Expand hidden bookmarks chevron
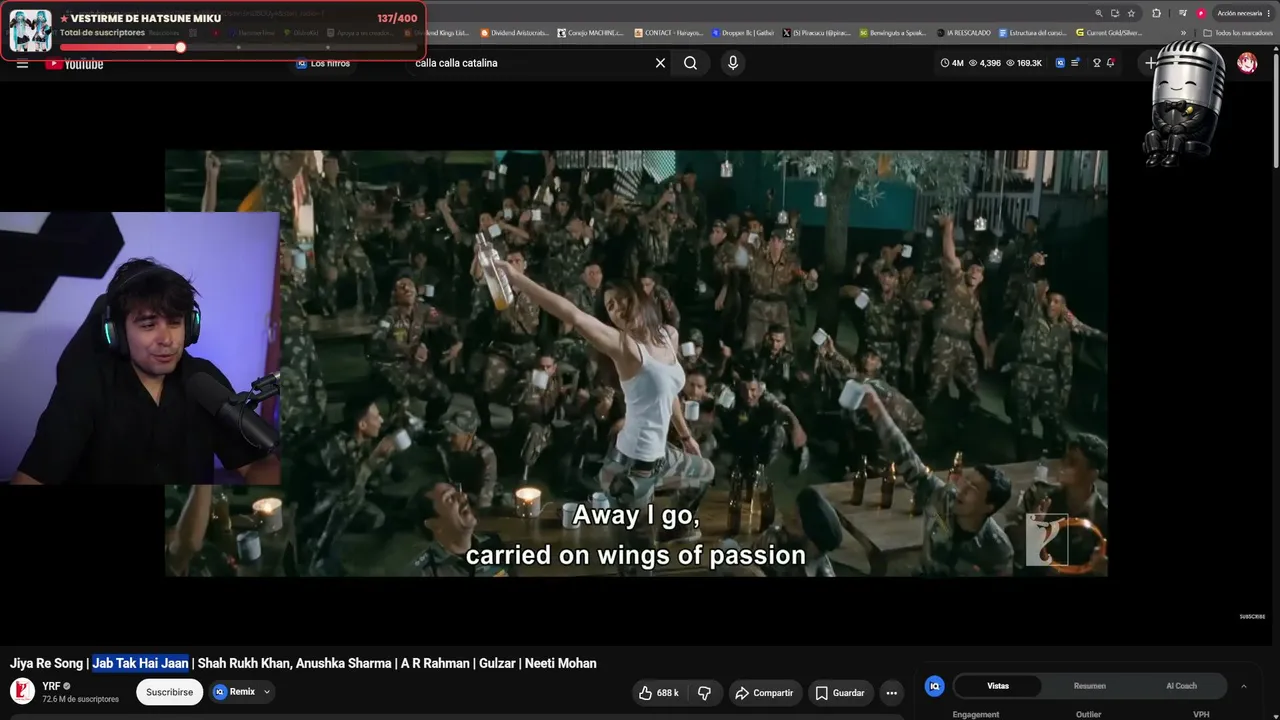1280x720 pixels. tap(1184, 33)
